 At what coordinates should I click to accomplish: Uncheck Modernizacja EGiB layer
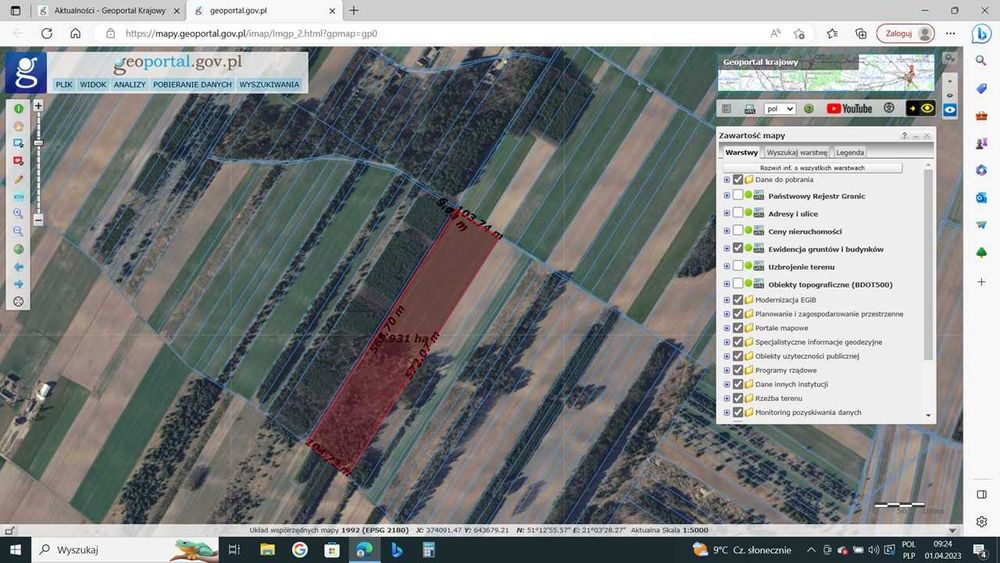point(738,300)
